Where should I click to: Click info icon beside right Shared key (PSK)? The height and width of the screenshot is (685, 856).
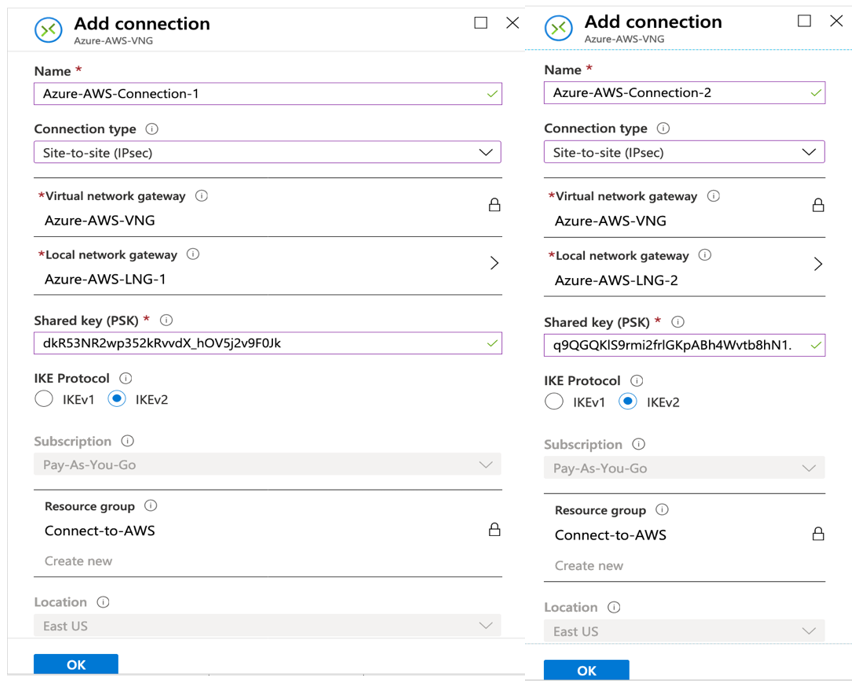tap(678, 322)
